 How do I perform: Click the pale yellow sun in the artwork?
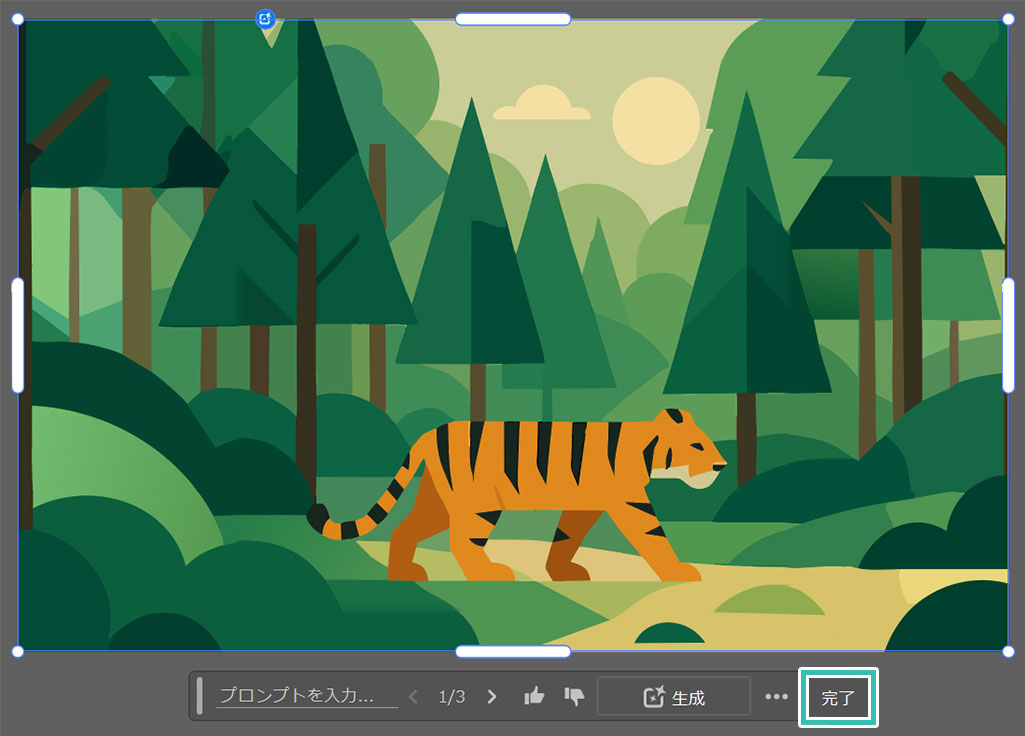point(655,115)
